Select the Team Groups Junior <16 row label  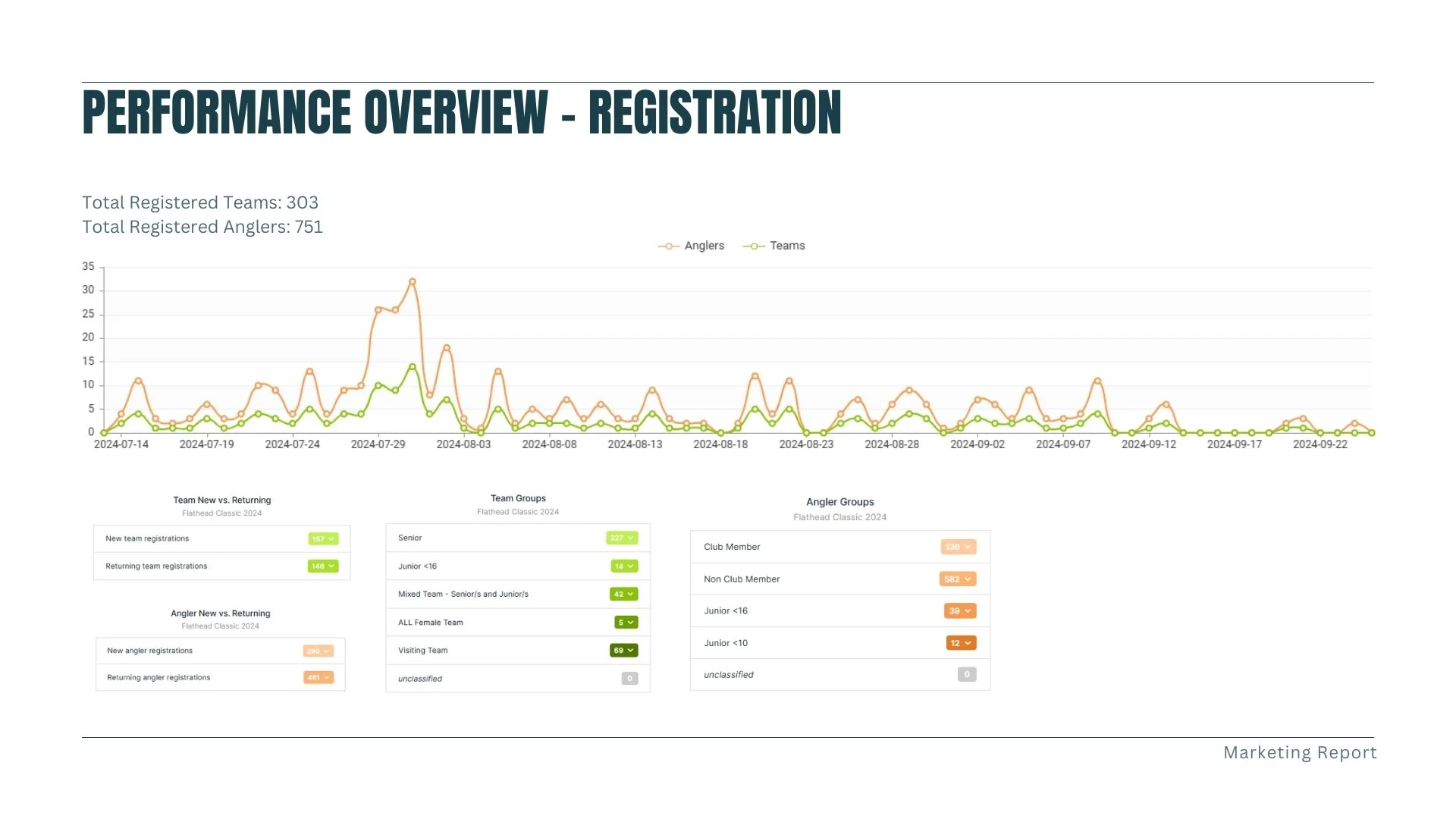(417, 566)
